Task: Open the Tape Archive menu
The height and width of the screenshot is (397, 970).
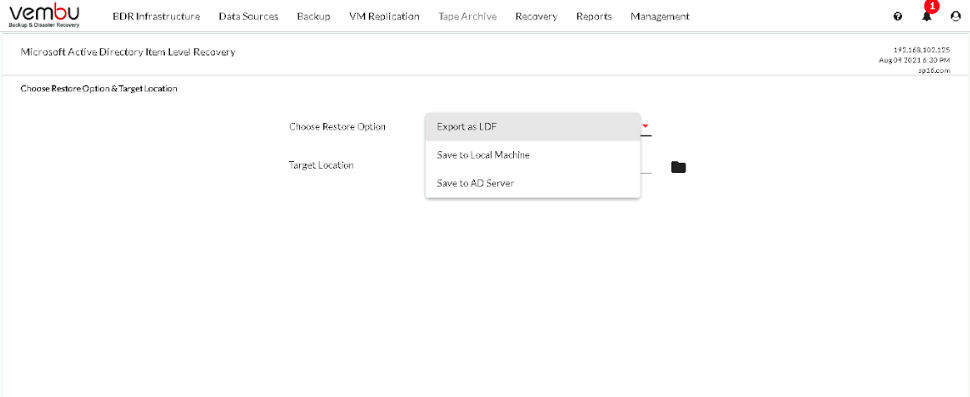Action: (x=468, y=17)
